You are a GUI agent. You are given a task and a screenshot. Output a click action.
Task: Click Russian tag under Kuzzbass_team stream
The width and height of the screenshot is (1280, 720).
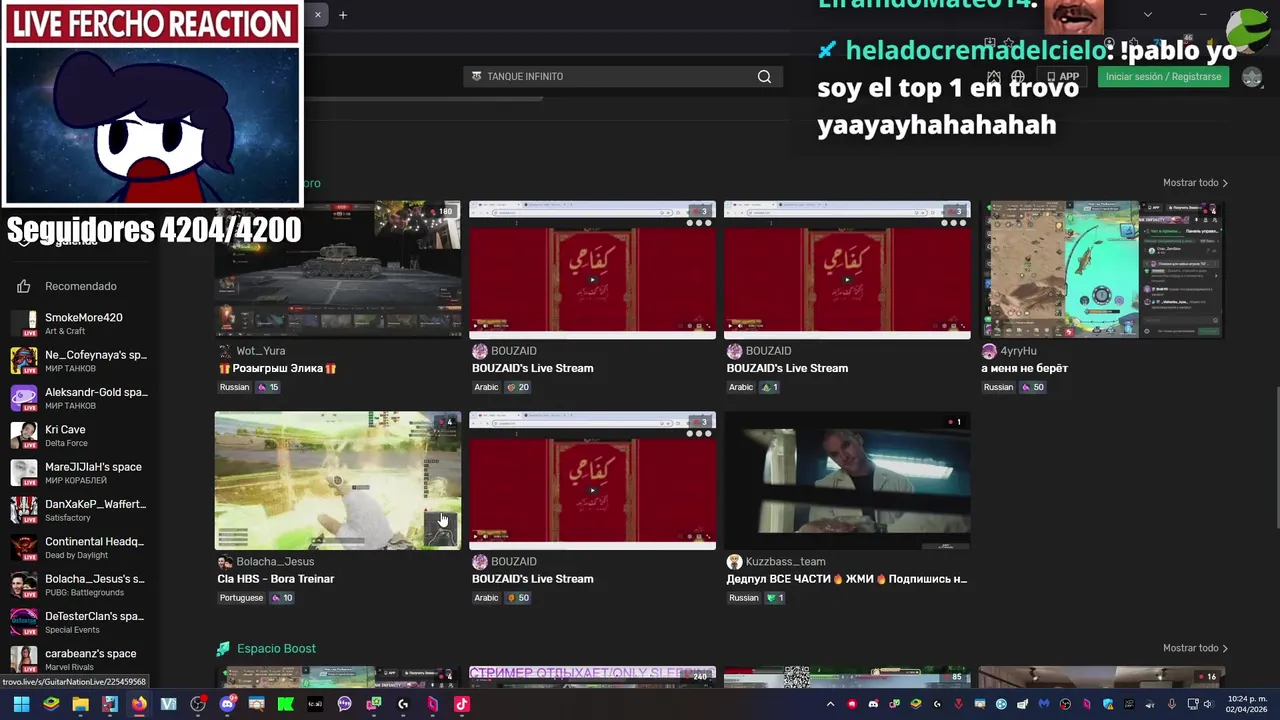(743, 598)
